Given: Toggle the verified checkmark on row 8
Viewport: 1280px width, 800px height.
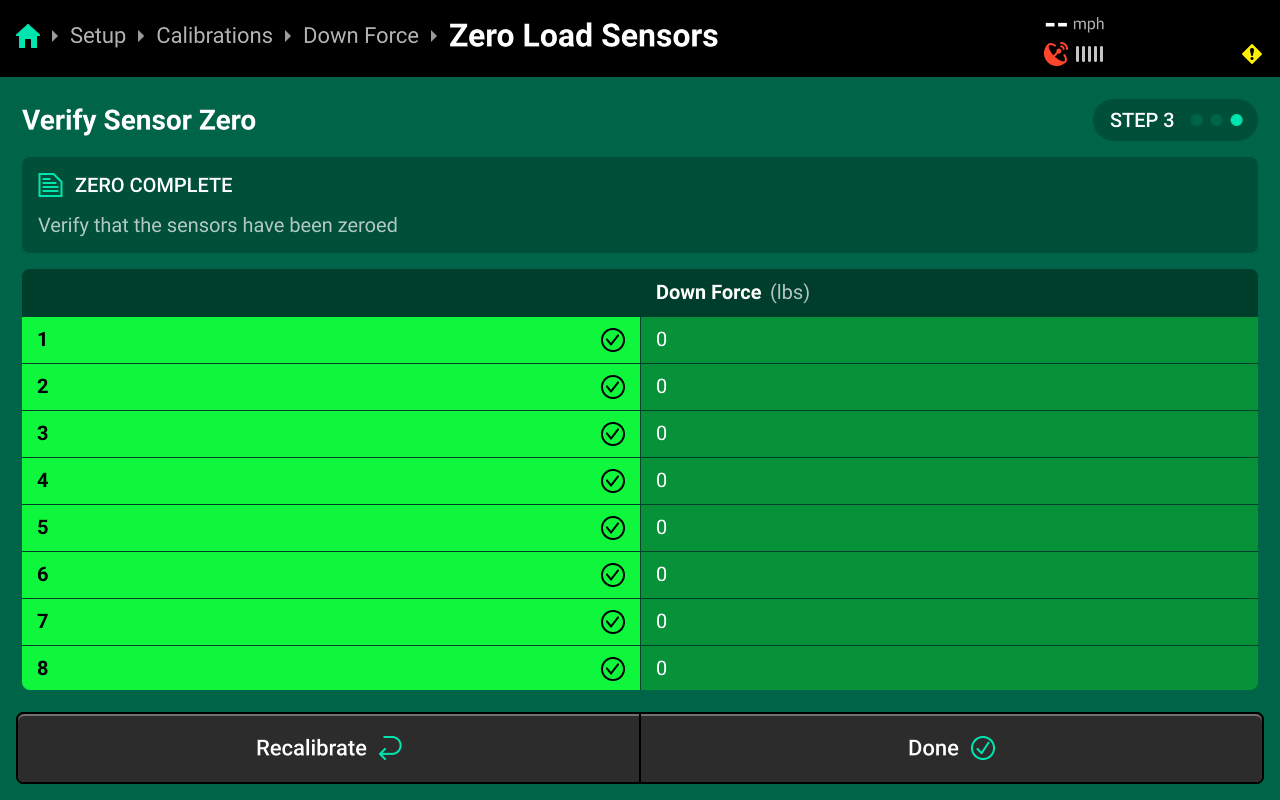Looking at the screenshot, I should coord(613,669).
